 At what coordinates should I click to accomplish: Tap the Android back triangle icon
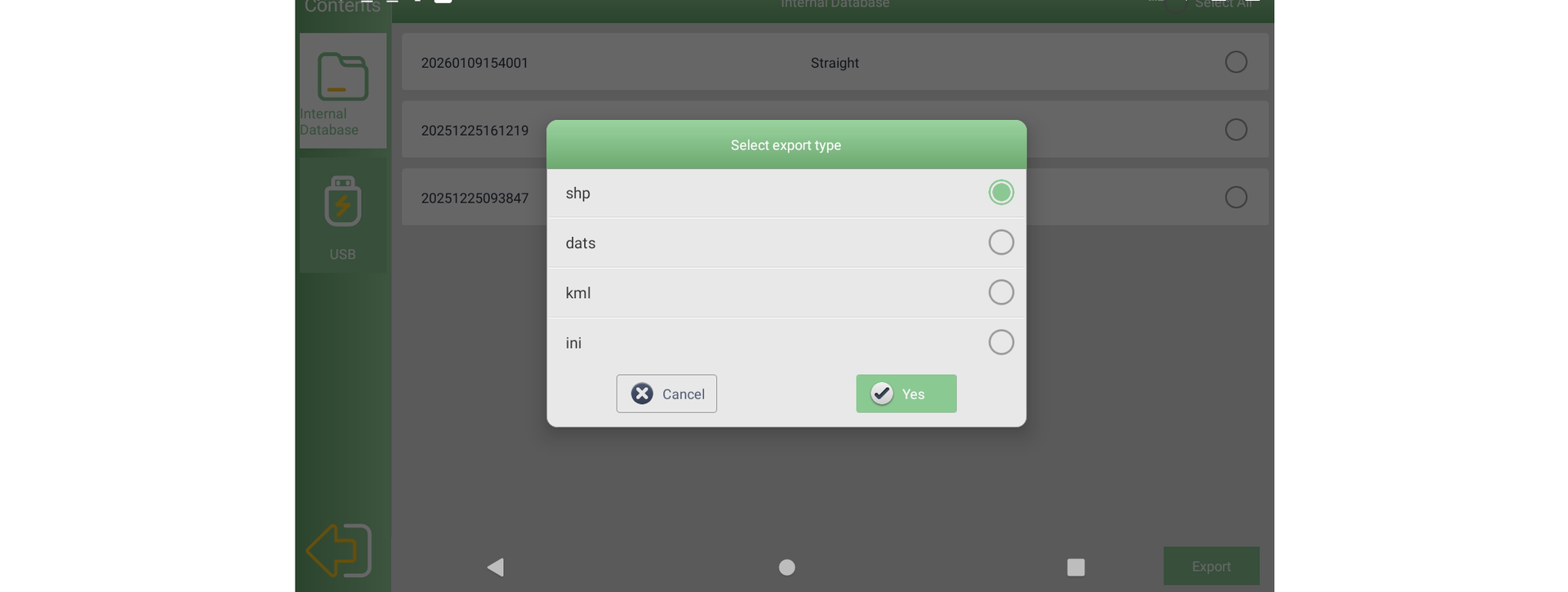[x=495, y=567]
